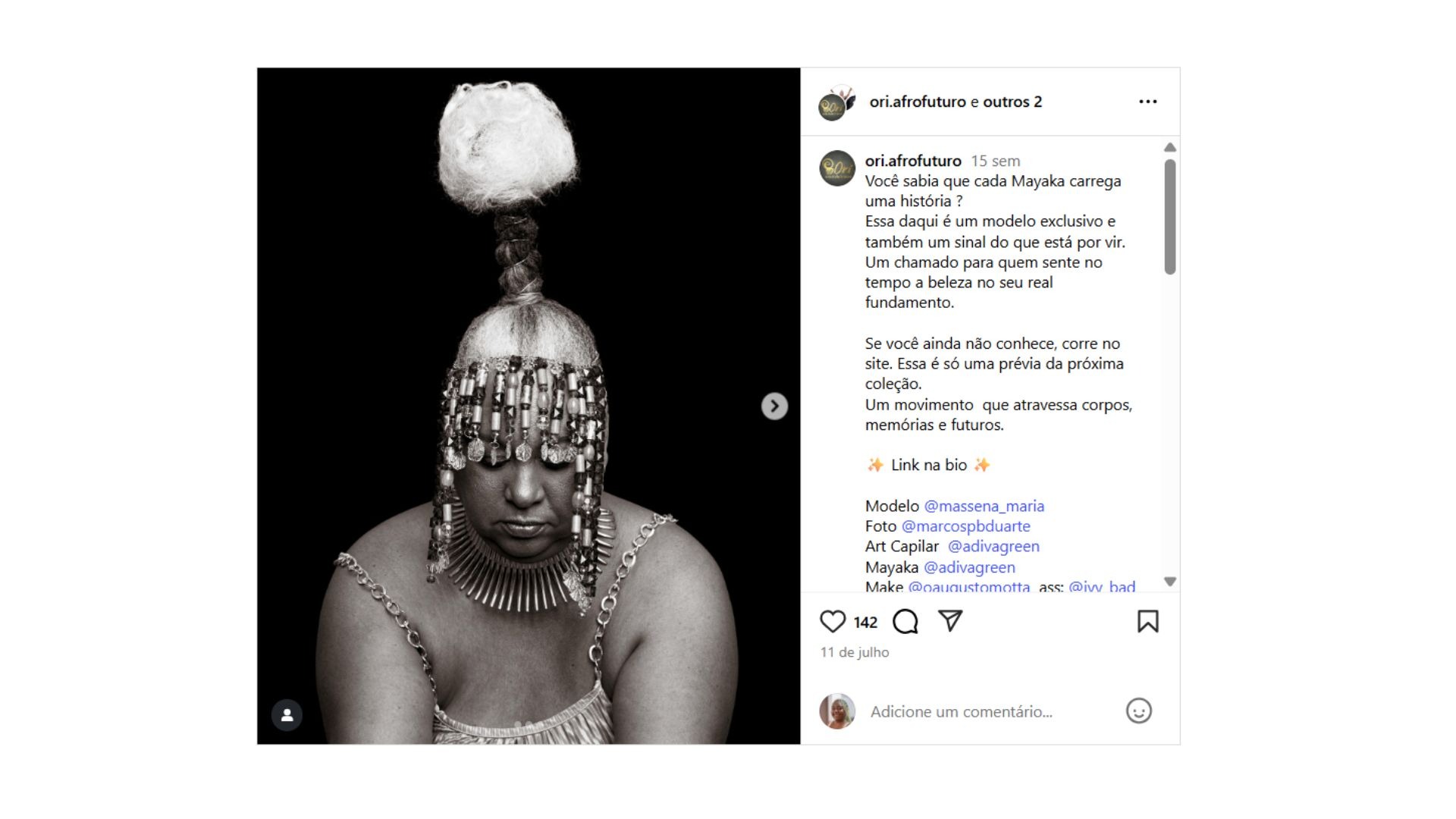Like the post with the heart icon
The image size is (1456, 819).
833,622
